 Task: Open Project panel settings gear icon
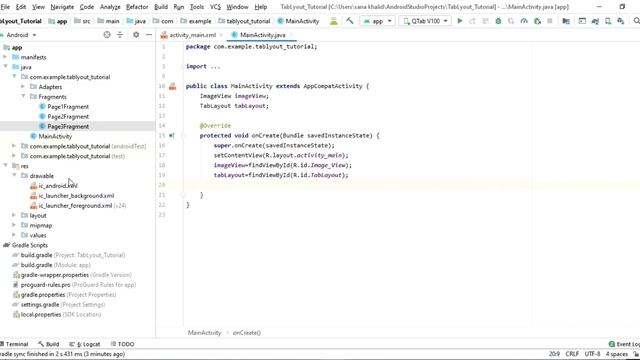click(x=136, y=35)
